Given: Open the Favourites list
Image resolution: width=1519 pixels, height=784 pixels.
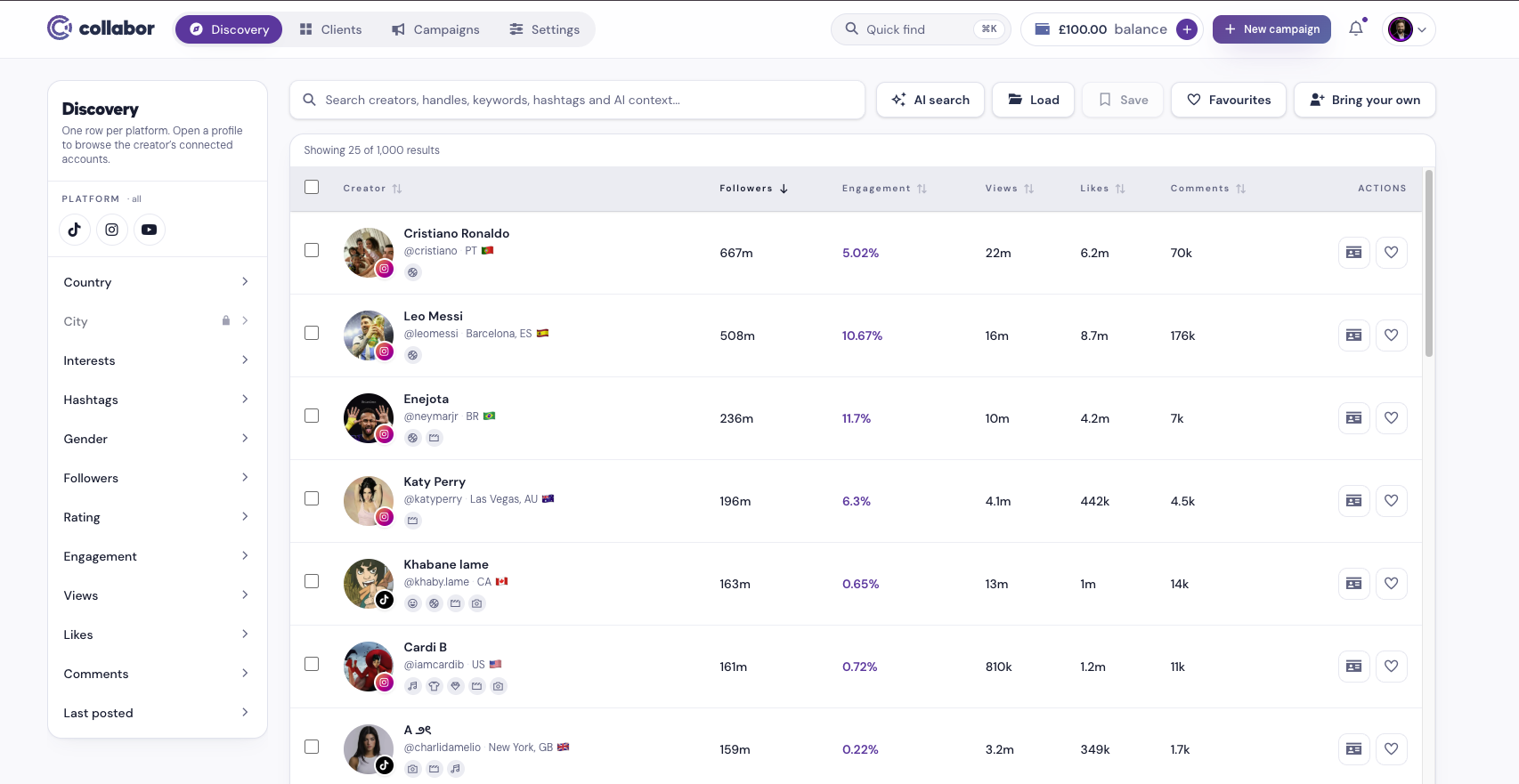Looking at the screenshot, I should (x=1229, y=100).
